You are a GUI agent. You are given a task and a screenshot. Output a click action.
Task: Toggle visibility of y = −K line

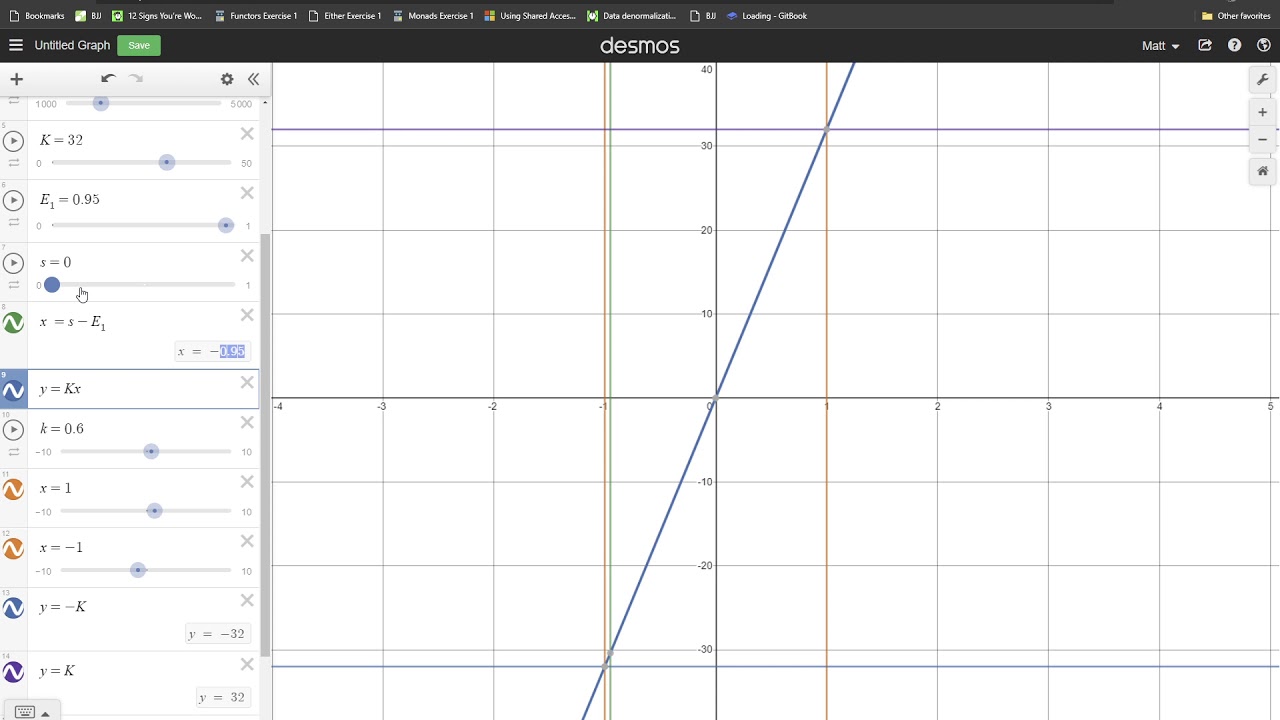13,608
